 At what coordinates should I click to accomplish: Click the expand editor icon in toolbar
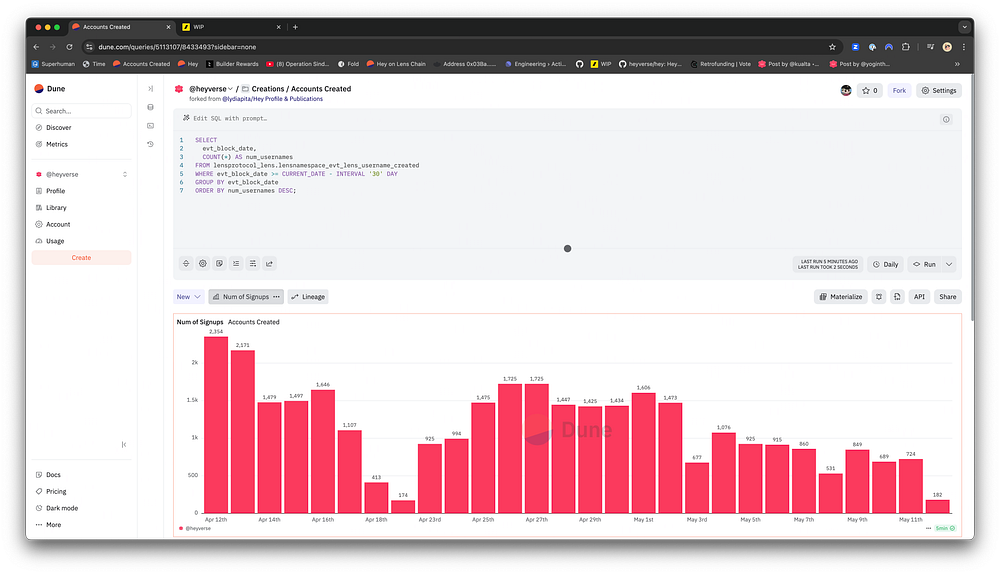[186, 263]
